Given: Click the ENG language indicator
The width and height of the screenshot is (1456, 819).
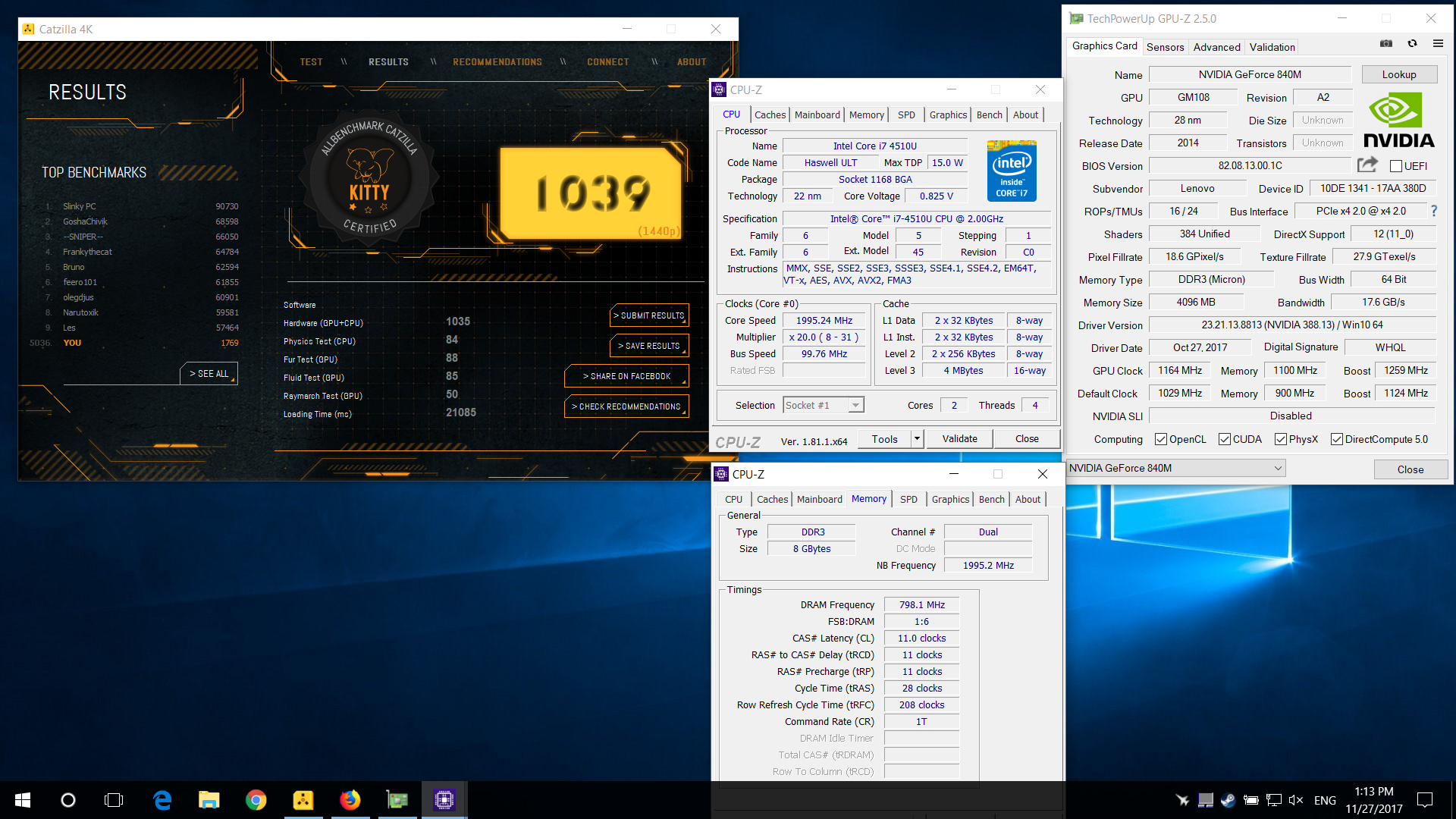Looking at the screenshot, I should coord(1325,800).
